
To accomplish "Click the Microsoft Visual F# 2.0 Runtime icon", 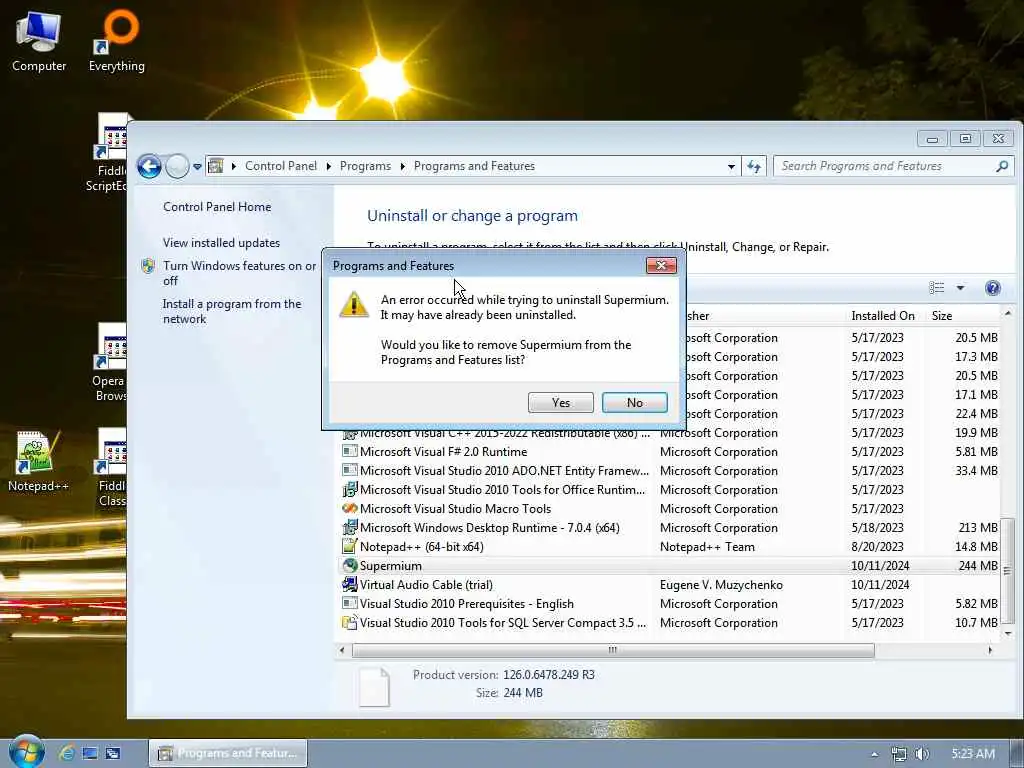I will click(349, 451).
